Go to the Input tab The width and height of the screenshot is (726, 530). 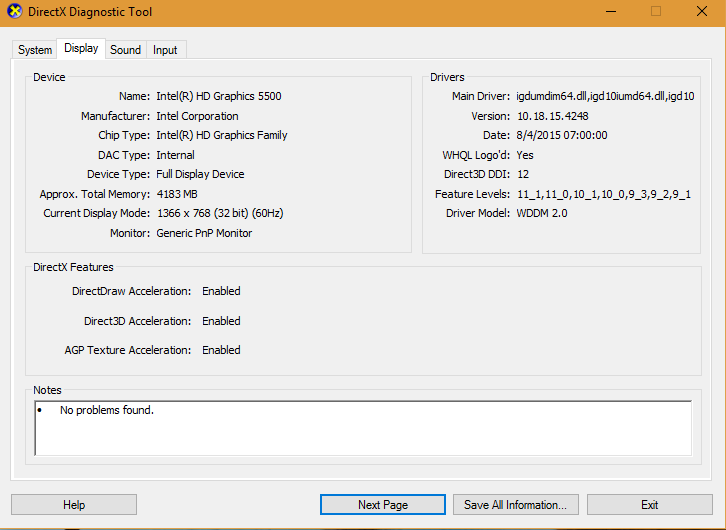point(165,50)
